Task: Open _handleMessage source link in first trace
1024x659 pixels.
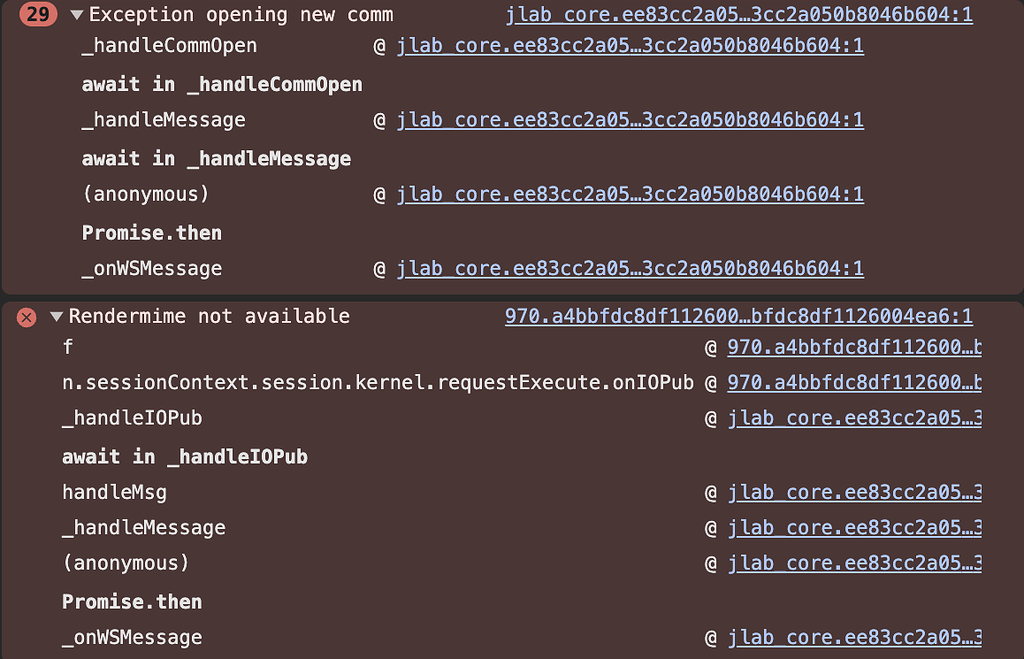Action: (630, 120)
